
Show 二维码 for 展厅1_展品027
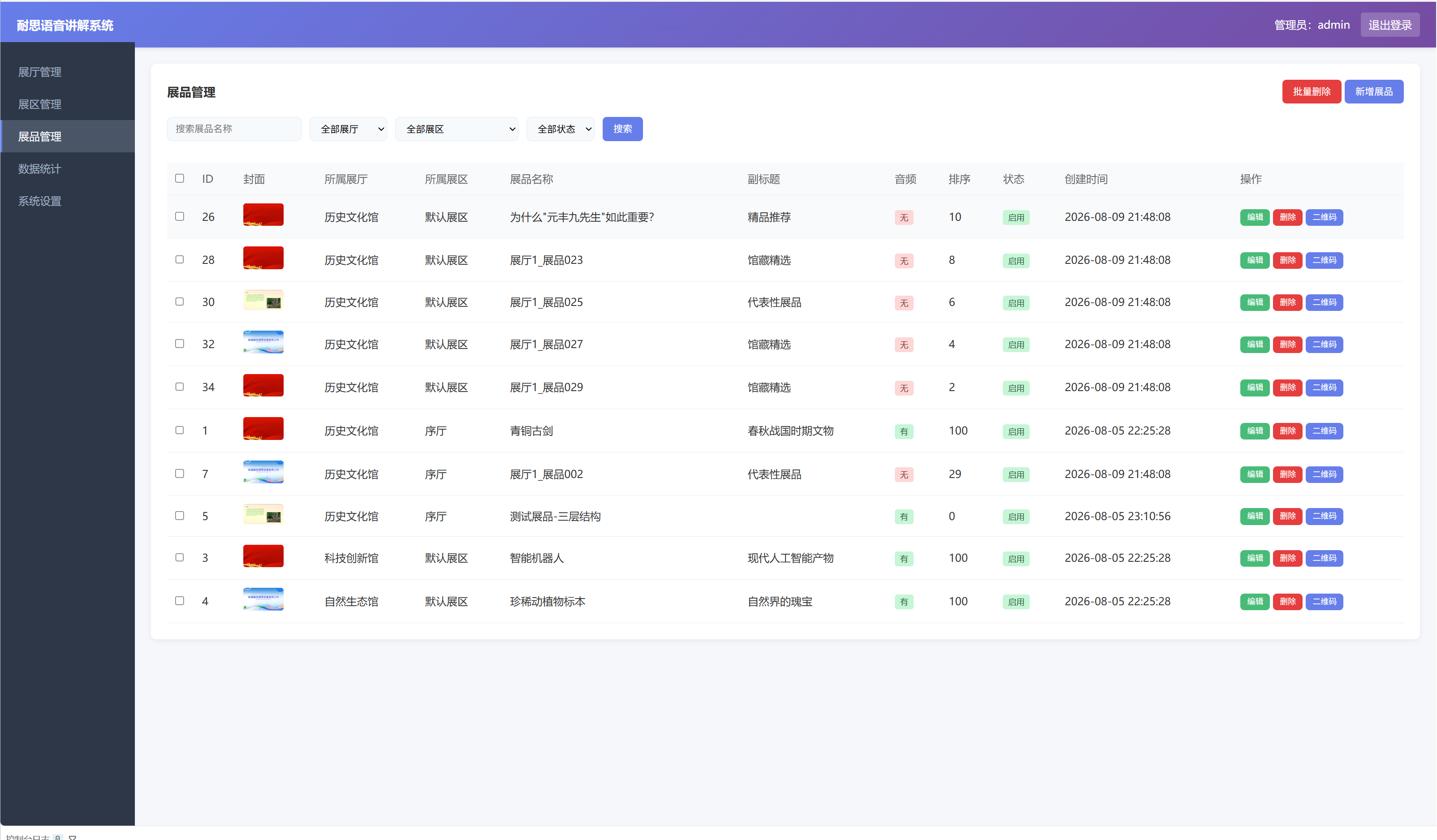pyautogui.click(x=1324, y=345)
